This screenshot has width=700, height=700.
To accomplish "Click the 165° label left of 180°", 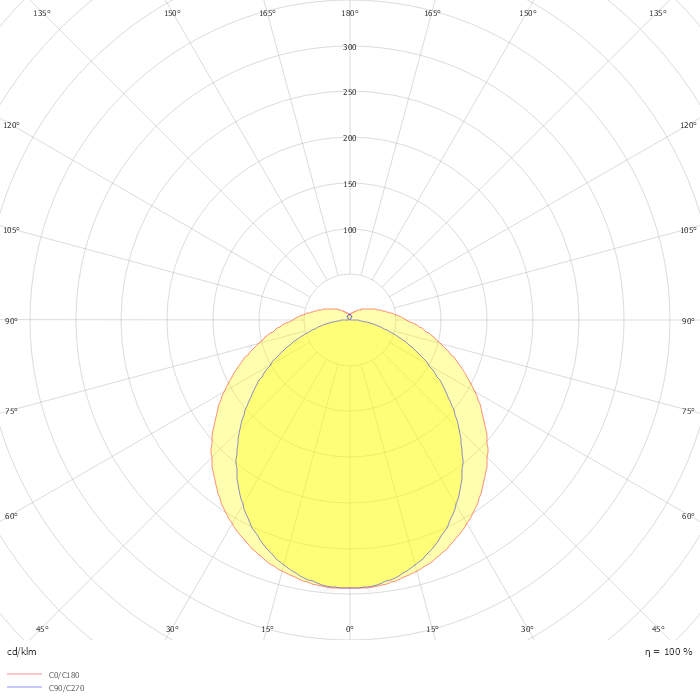I will point(267,13).
